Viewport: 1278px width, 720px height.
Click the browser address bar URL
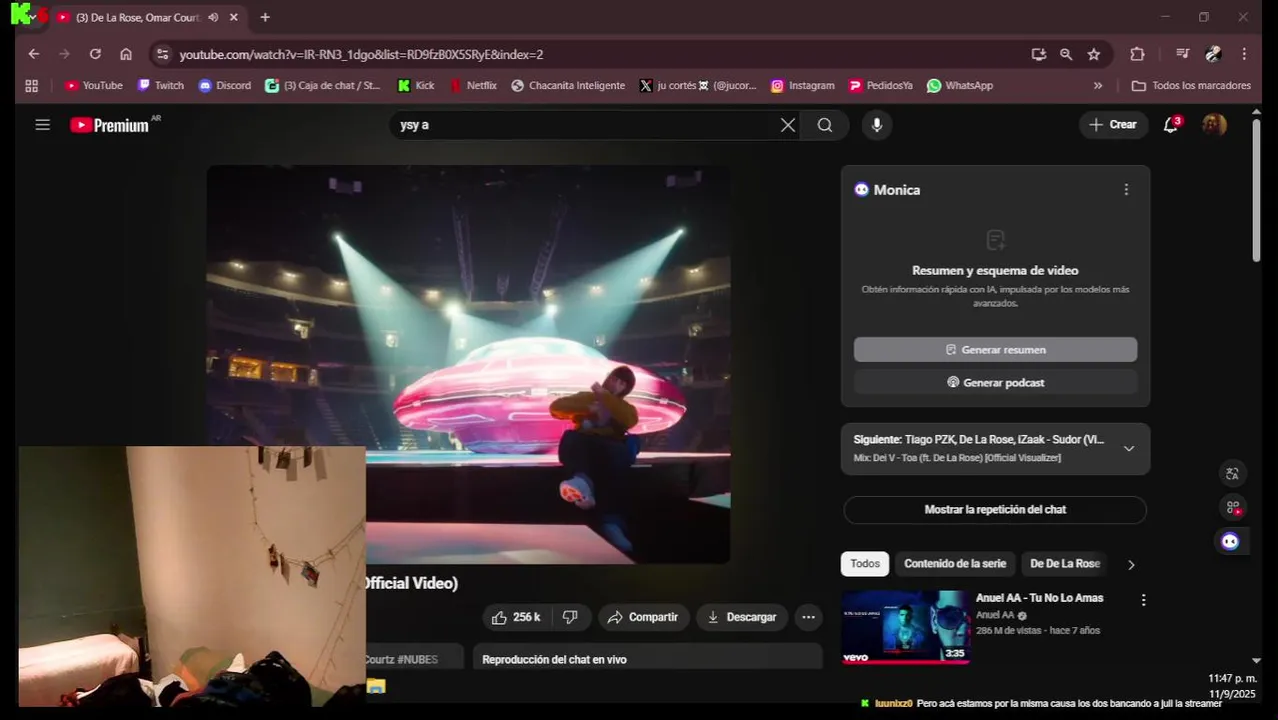[x=361, y=54]
